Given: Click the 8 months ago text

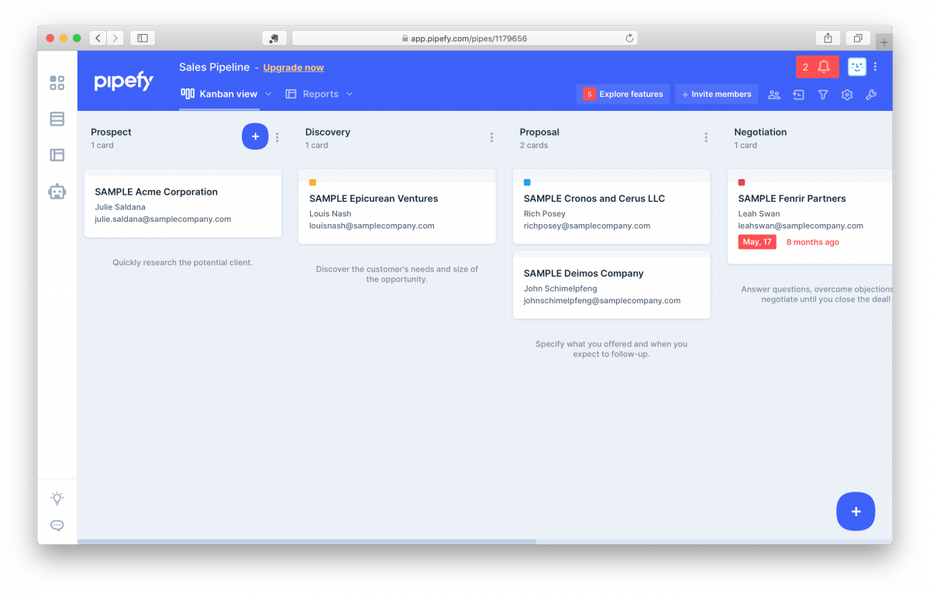Looking at the screenshot, I should [x=813, y=242].
